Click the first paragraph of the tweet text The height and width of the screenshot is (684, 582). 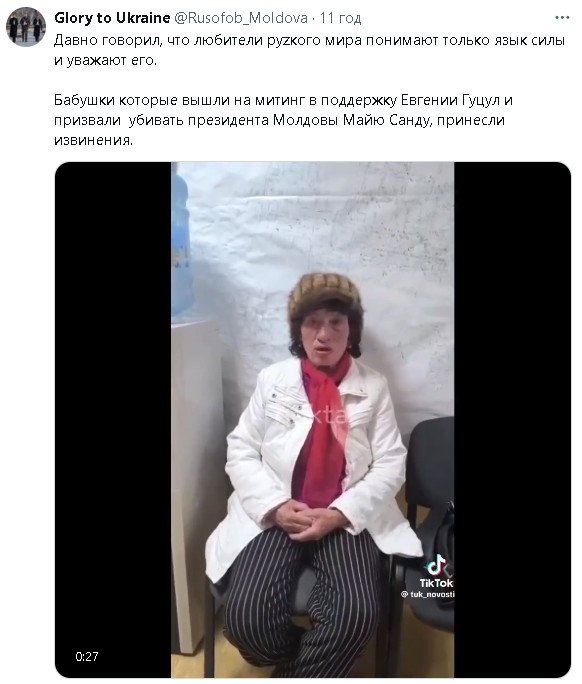[x=309, y=50]
